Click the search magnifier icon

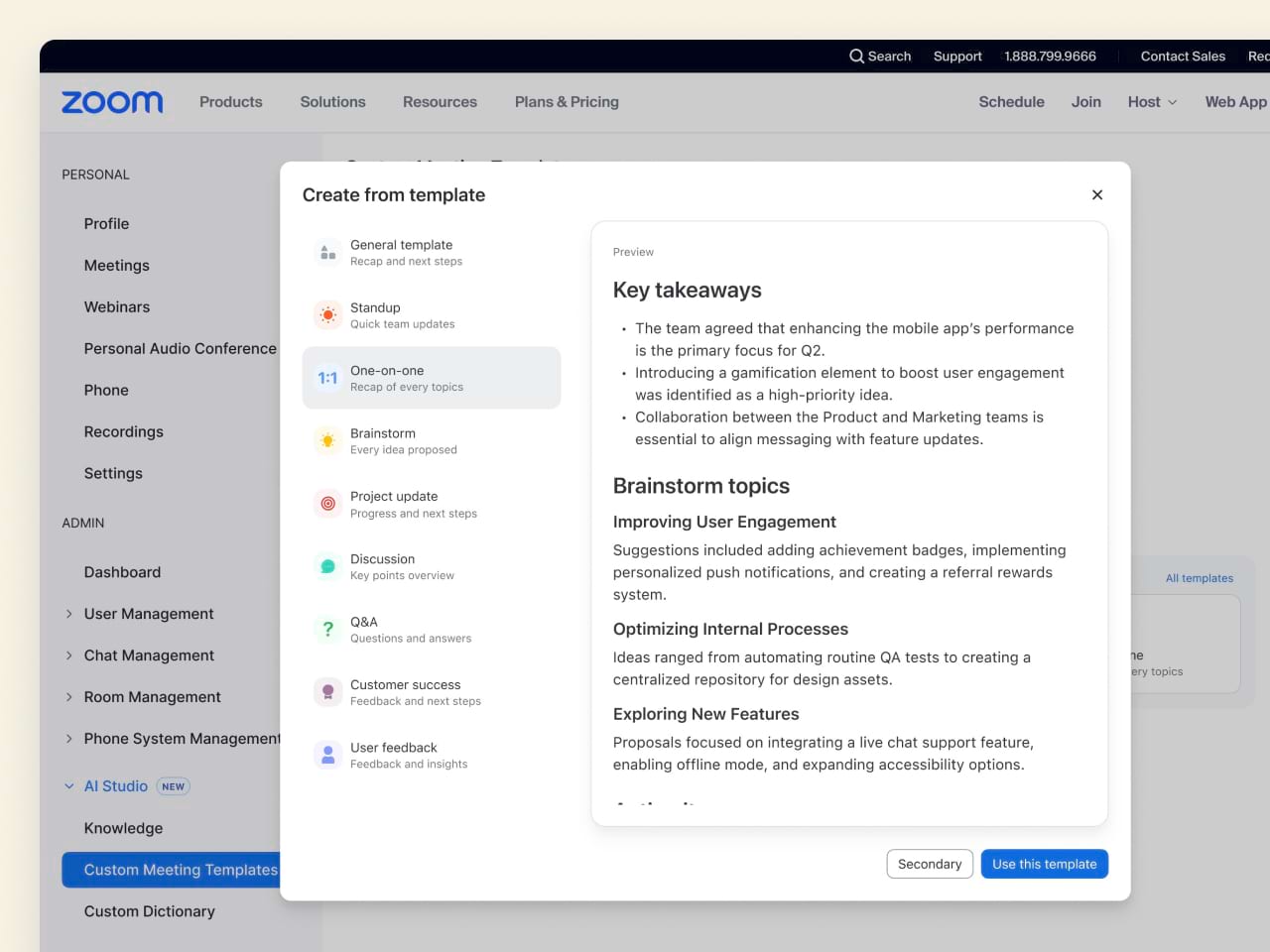[856, 57]
